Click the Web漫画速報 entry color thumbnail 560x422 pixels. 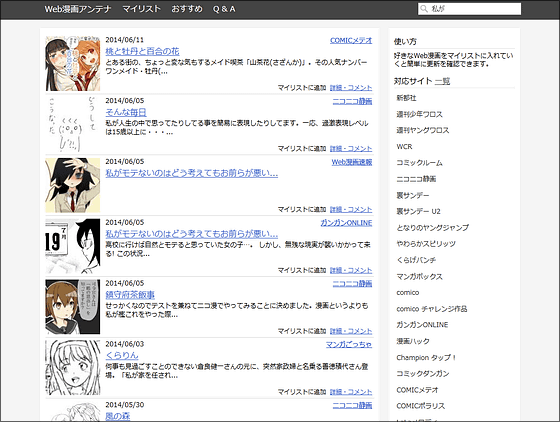coord(73,185)
